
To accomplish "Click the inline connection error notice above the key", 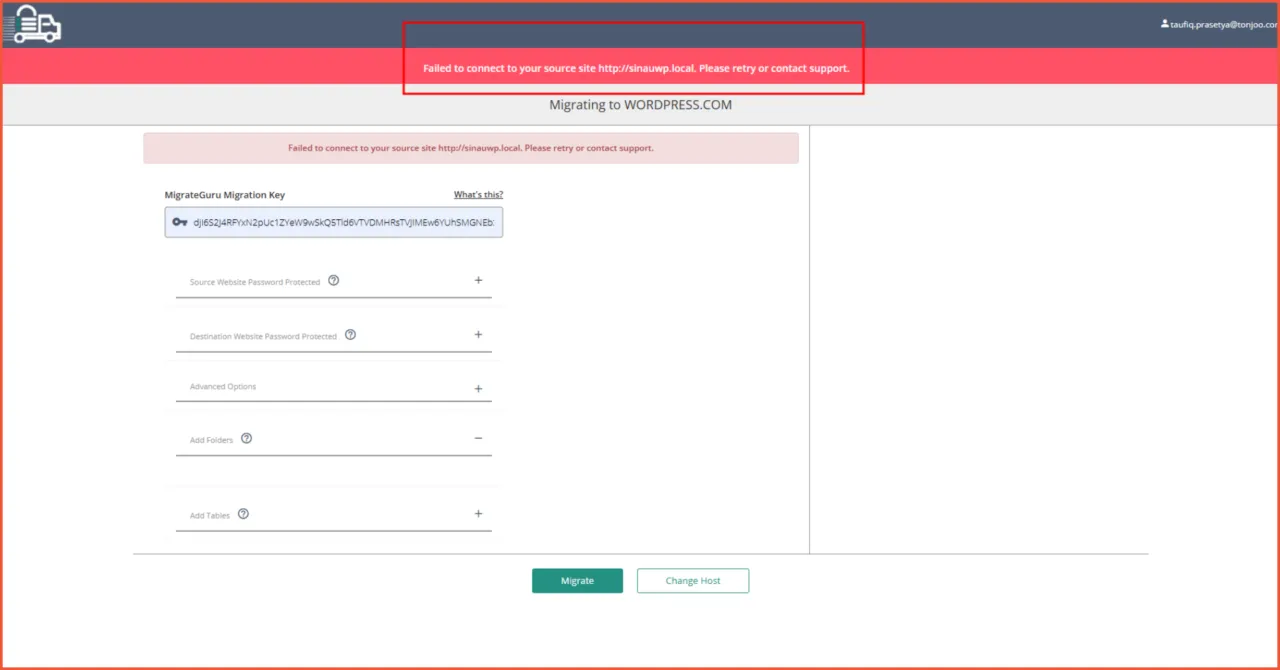I will [x=470, y=147].
